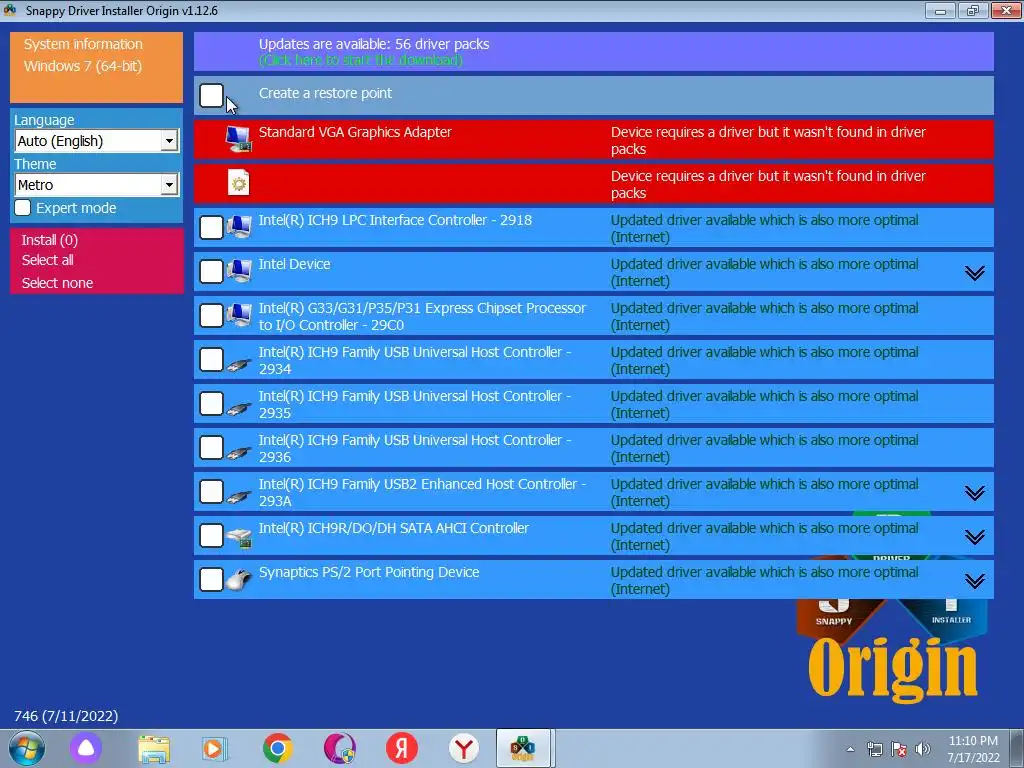Click the Standard VGA Graphics Adapter monitor icon
Screen dimensions: 1024x768
(x=239, y=138)
